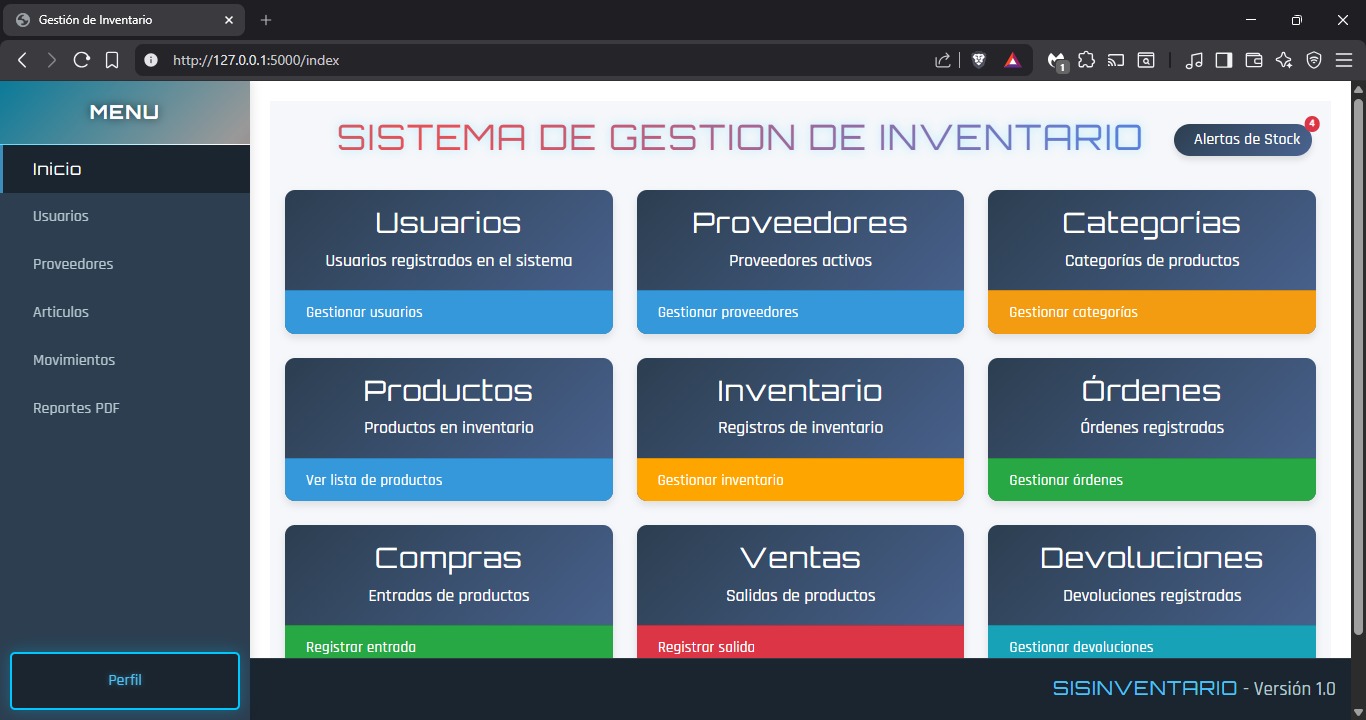Open the browser extensions puzzle icon
The width and height of the screenshot is (1366, 720).
click(x=1086, y=59)
